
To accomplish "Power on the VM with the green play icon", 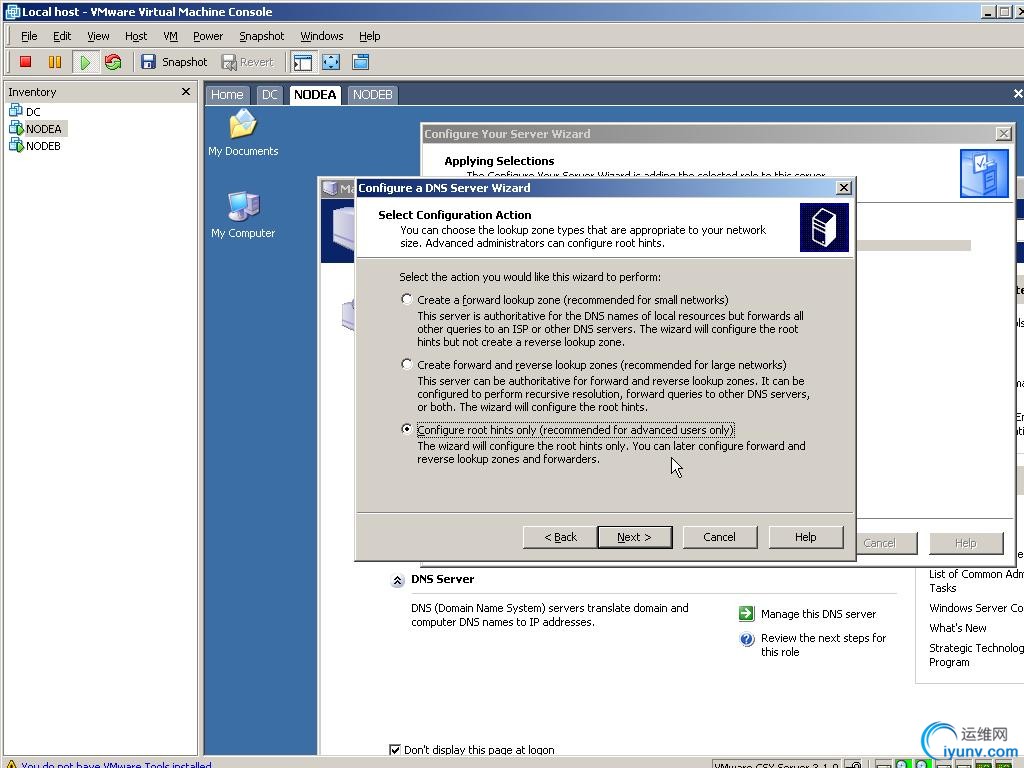I will (x=85, y=62).
